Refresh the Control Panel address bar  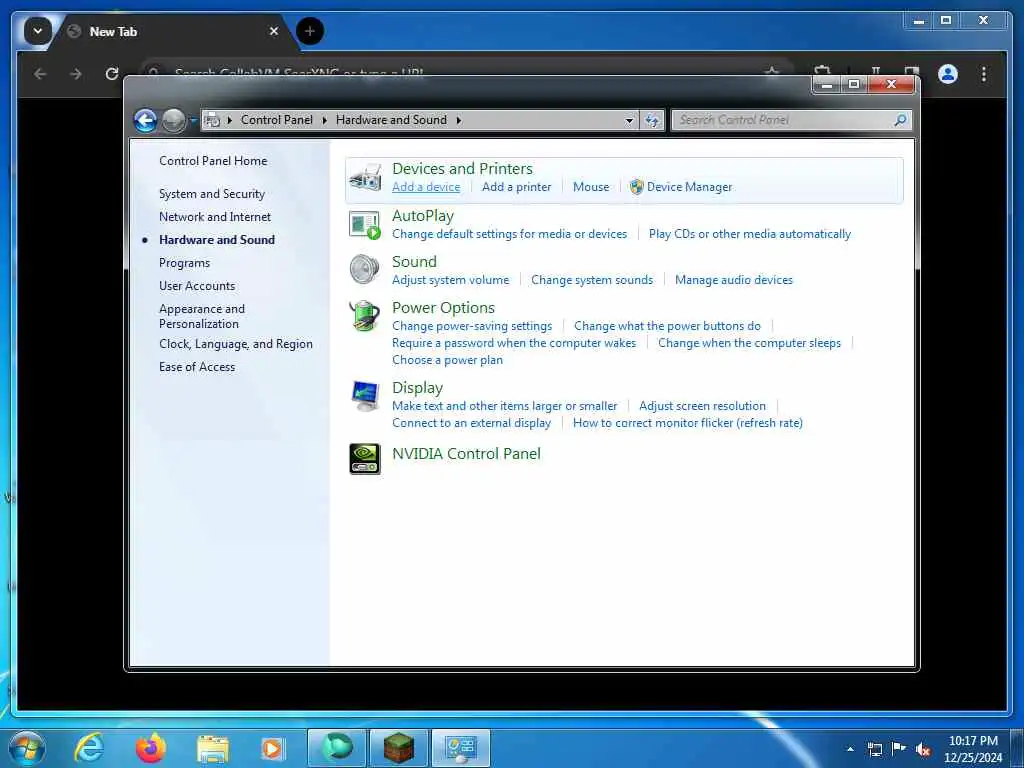point(652,120)
